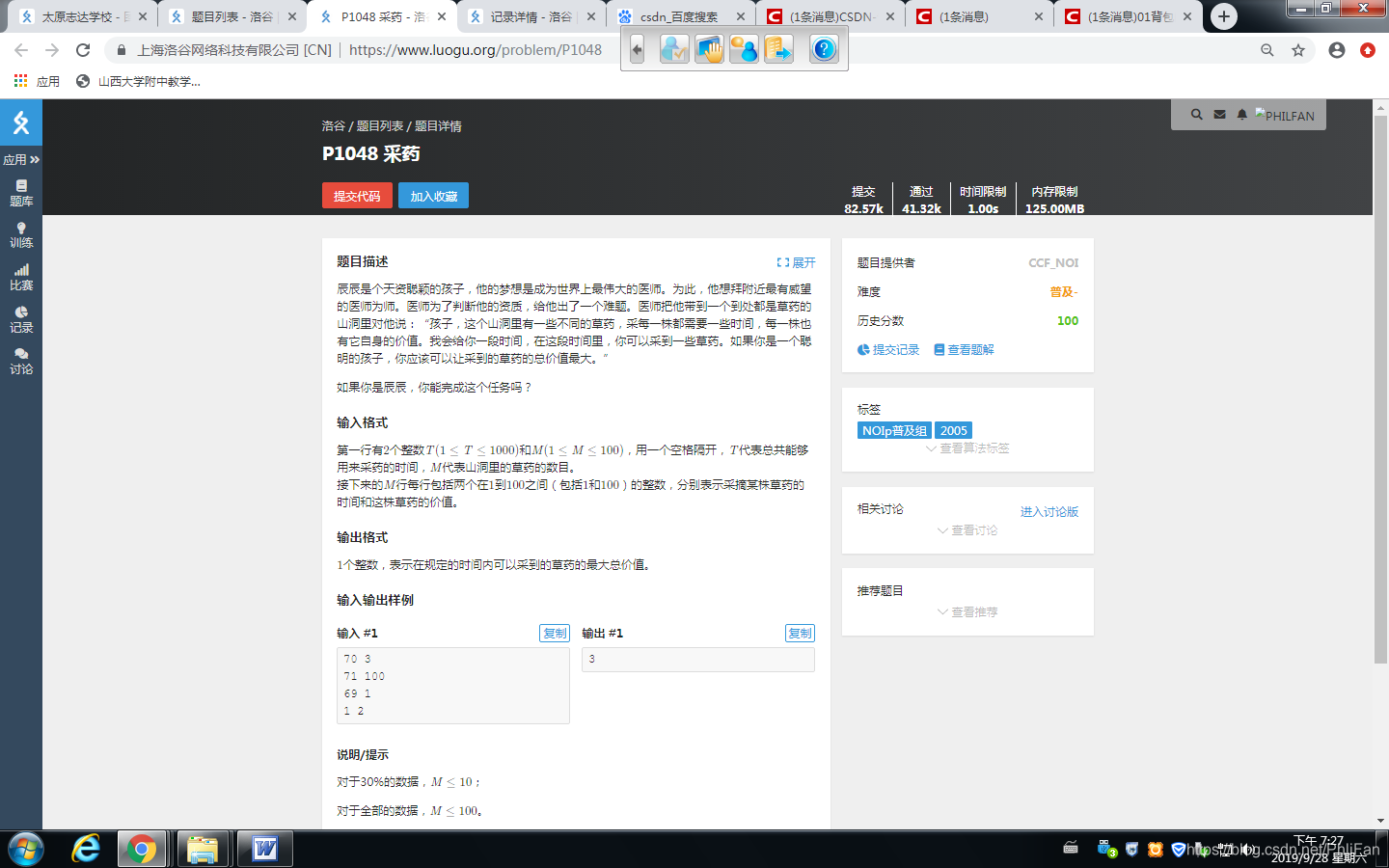Expand the 应用 apps sidebar menu
Screen dimensions: 1389x868
(x=21, y=159)
